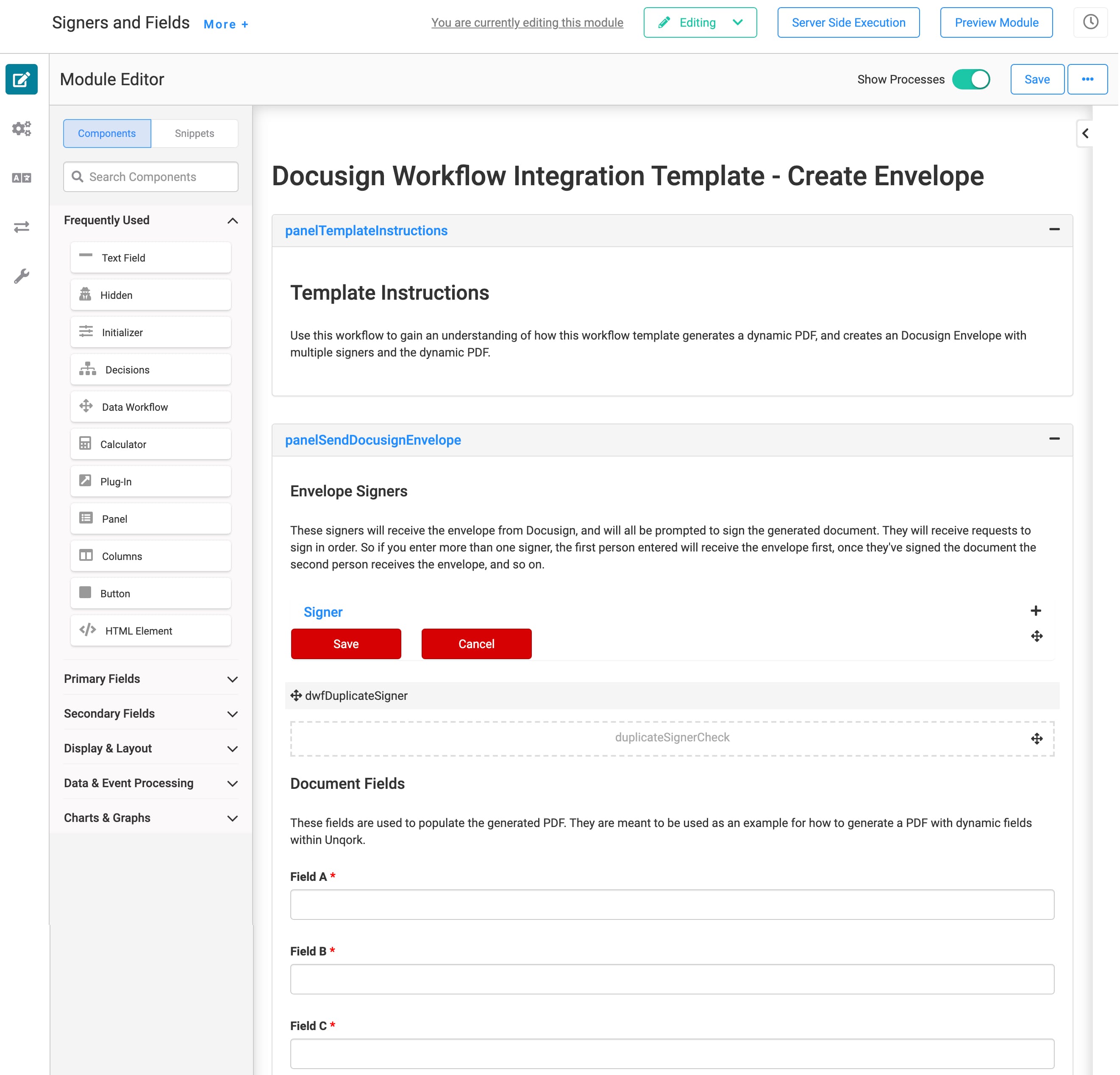Image resolution: width=1120 pixels, height=1075 pixels.
Task: Click the Template Instructions heading
Action: coord(390,293)
